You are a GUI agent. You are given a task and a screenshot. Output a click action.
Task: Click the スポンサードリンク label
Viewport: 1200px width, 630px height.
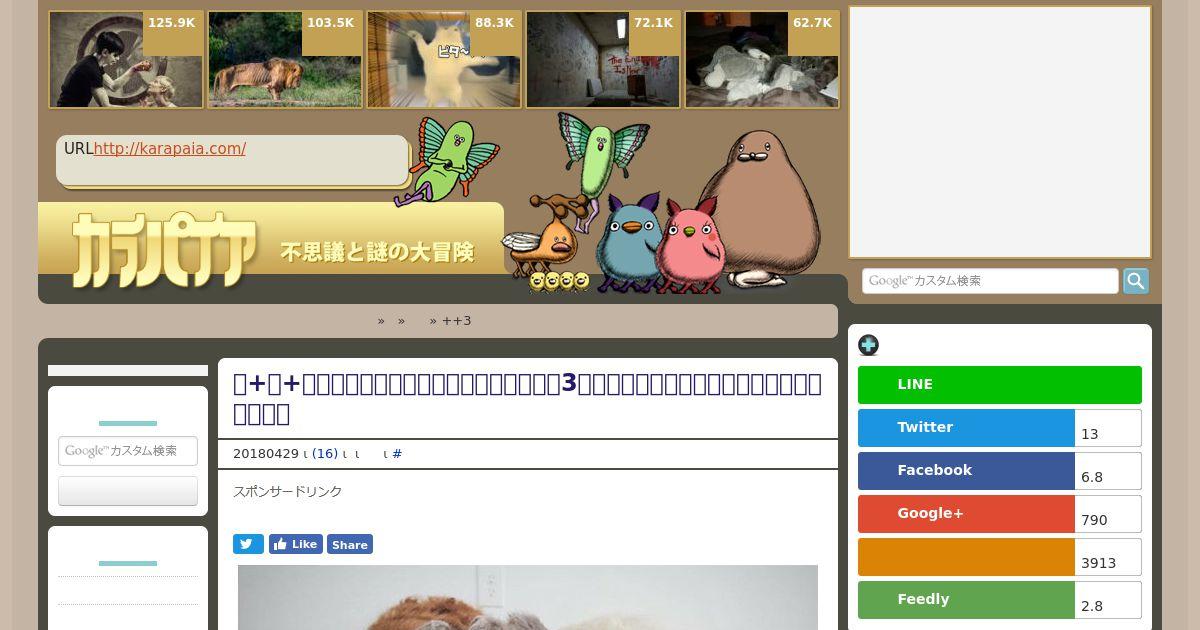click(288, 492)
